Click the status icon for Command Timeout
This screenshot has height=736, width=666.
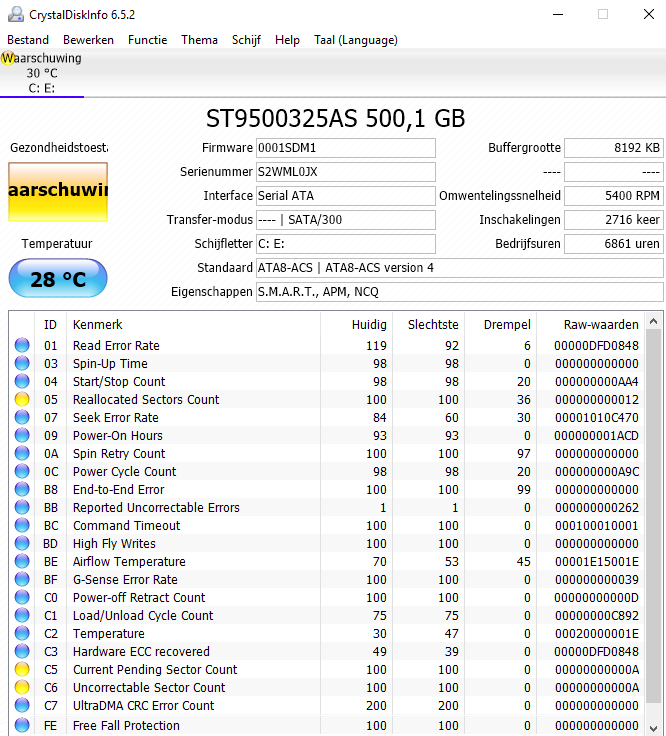[22, 525]
